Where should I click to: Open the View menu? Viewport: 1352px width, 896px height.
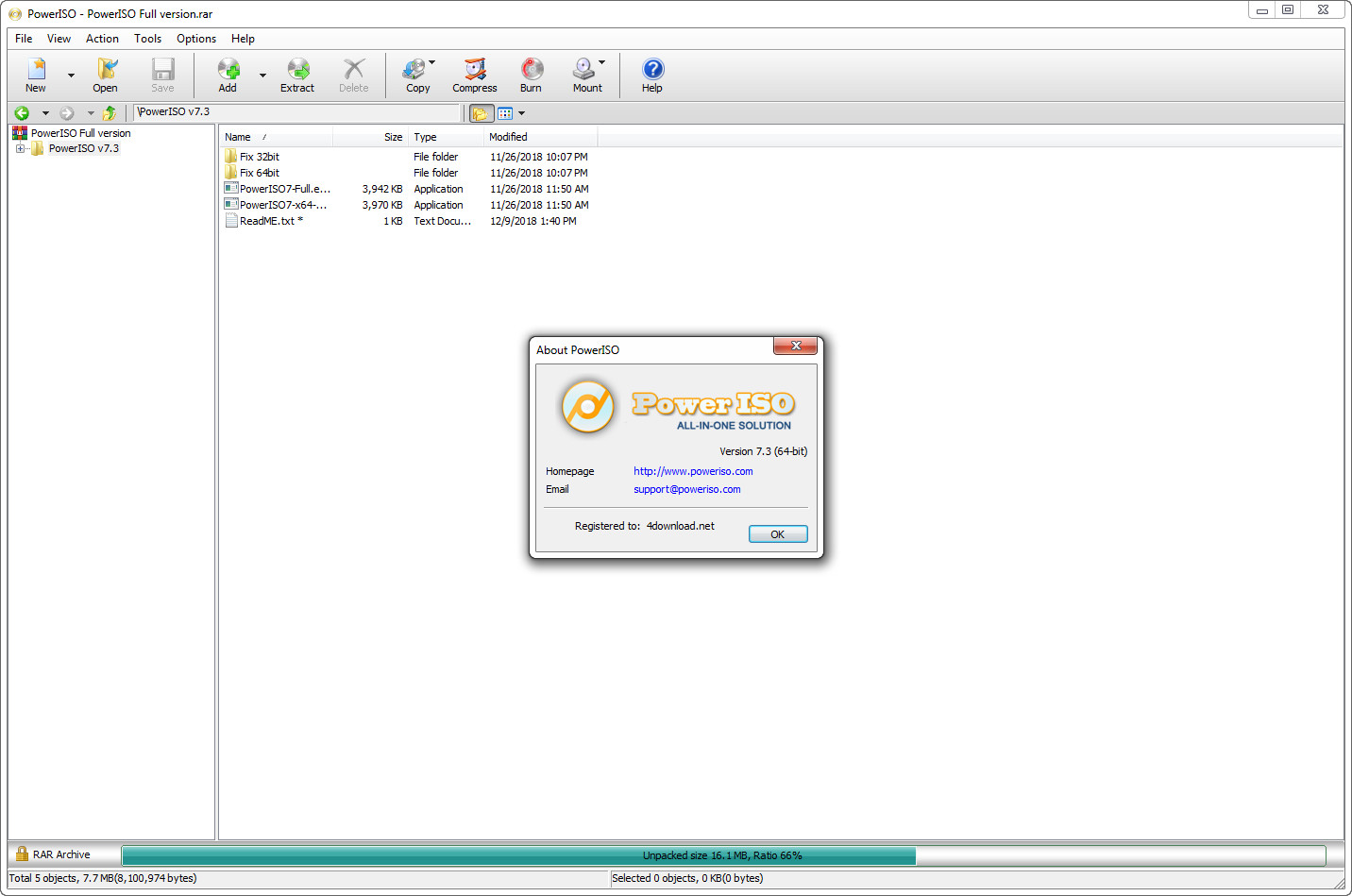tap(59, 39)
